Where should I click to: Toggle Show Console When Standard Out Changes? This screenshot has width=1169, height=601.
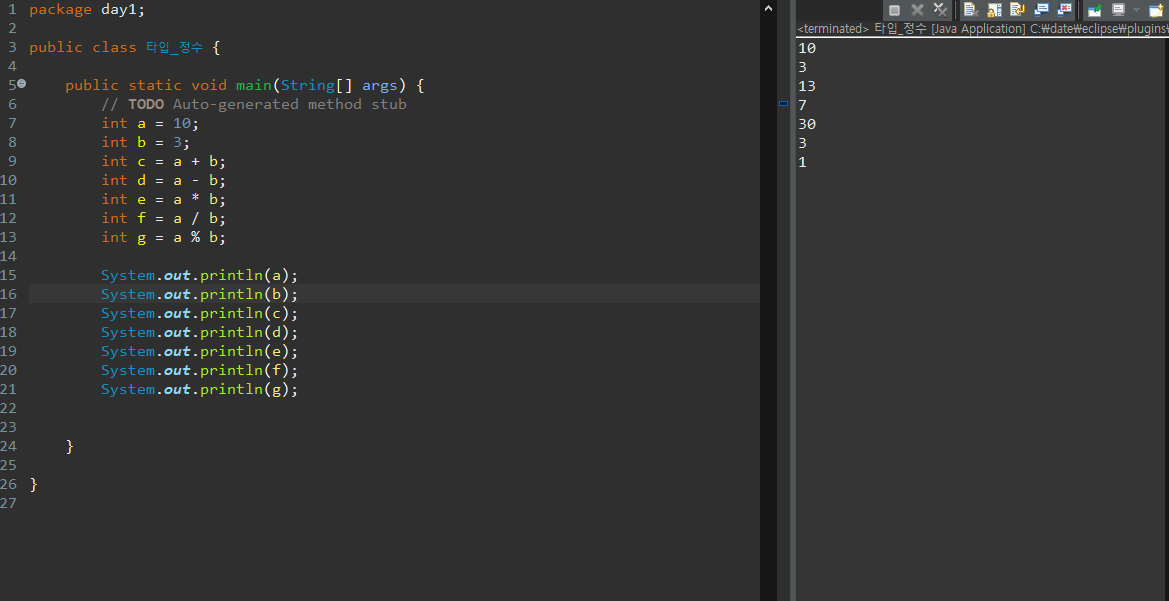(1042, 10)
